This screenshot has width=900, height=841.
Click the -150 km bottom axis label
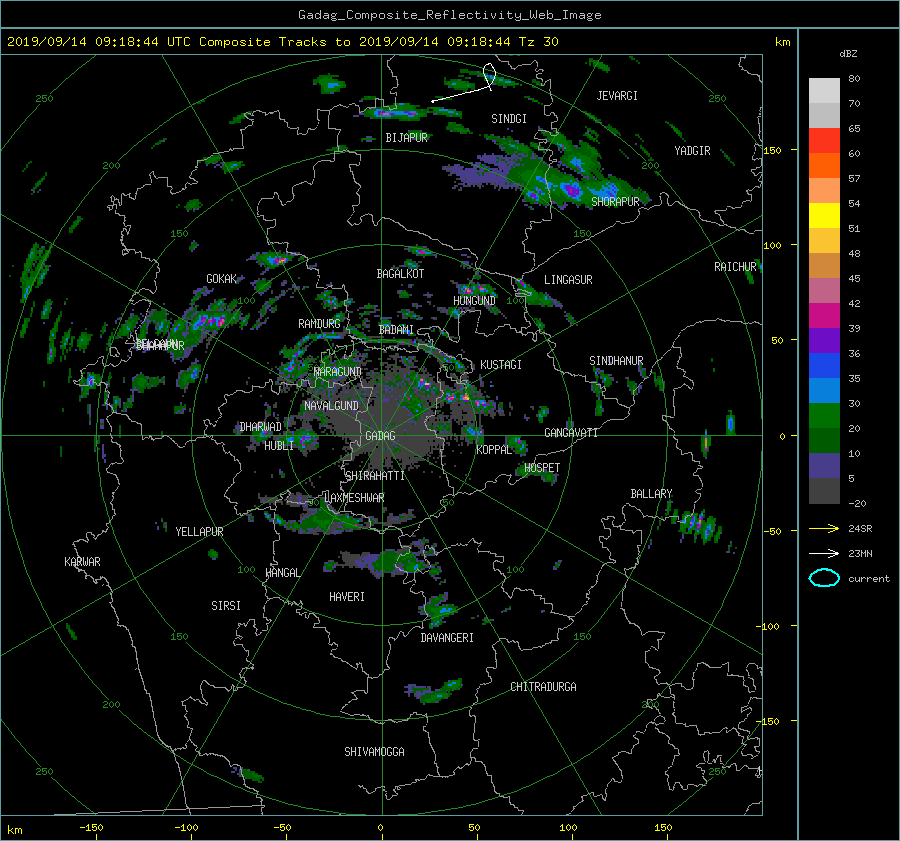point(91,828)
